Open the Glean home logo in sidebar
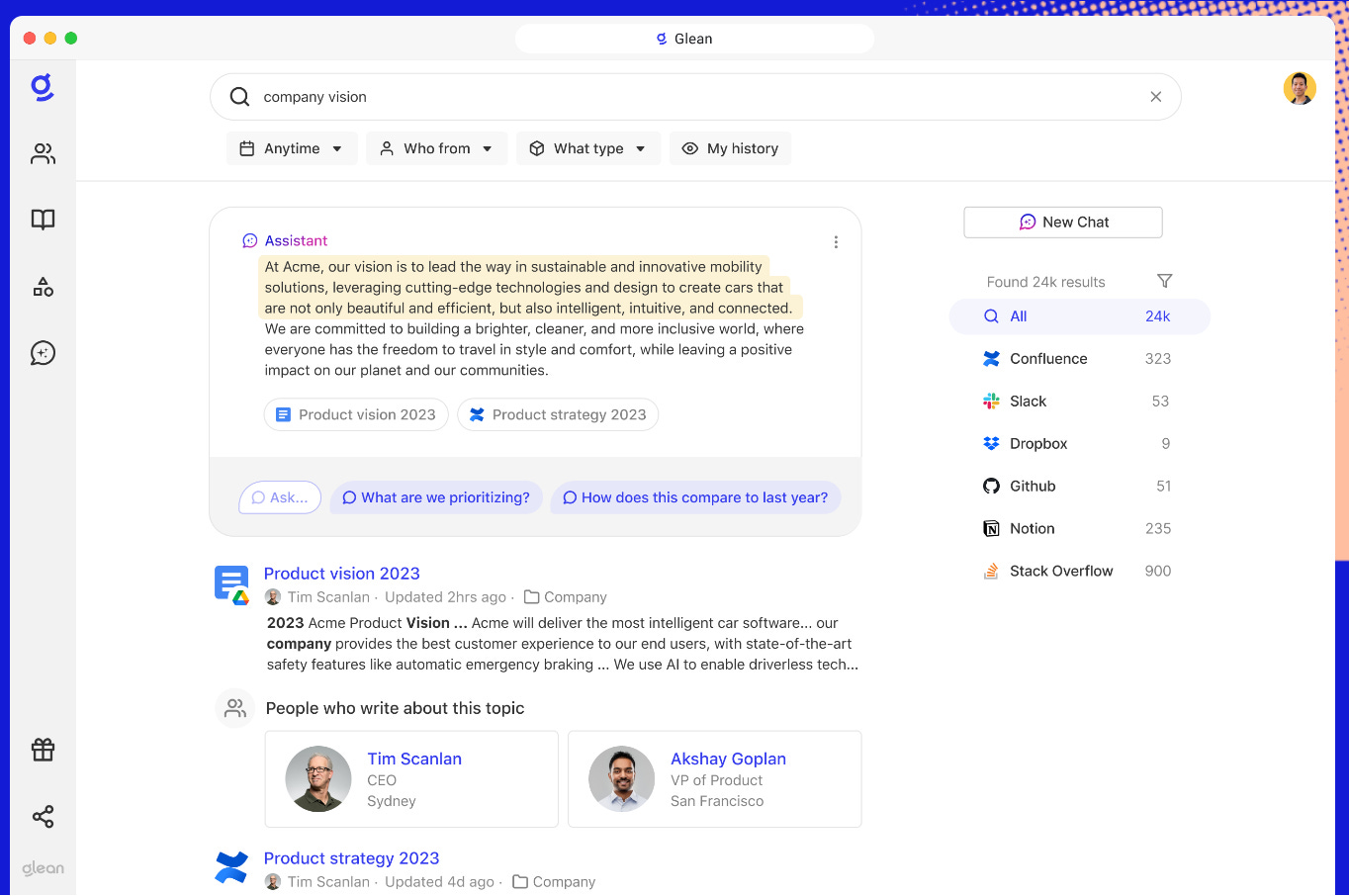Viewport: 1349px width, 896px height. click(x=42, y=88)
